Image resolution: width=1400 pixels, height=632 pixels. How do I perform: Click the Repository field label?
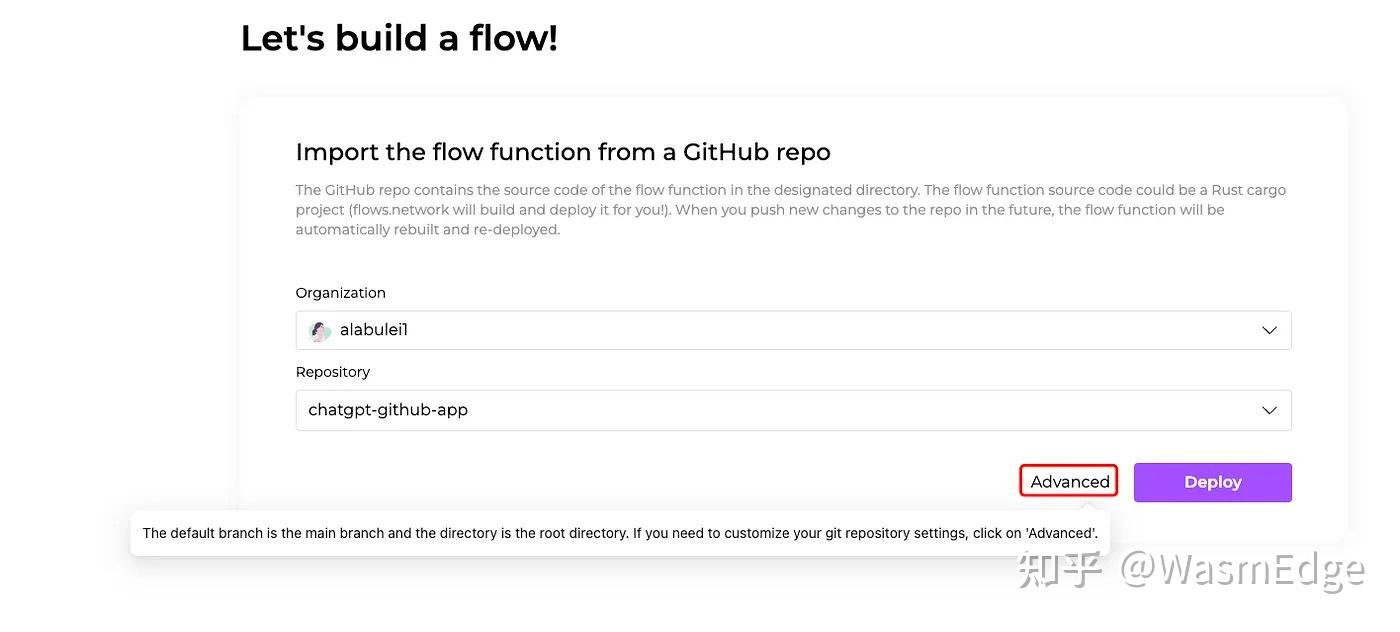[x=332, y=372]
